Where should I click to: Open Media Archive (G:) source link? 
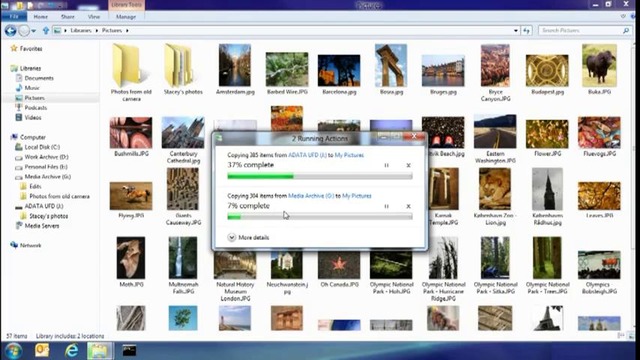[x=311, y=196]
